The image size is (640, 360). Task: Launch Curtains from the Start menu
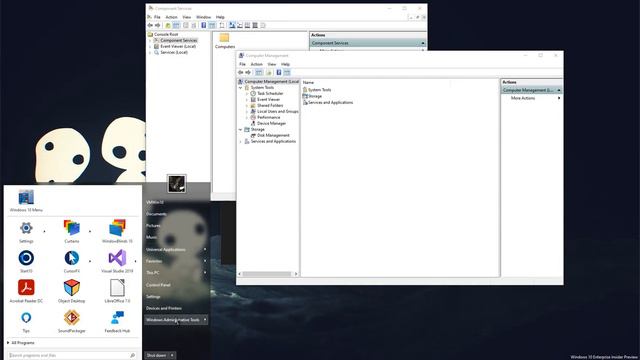[72, 228]
